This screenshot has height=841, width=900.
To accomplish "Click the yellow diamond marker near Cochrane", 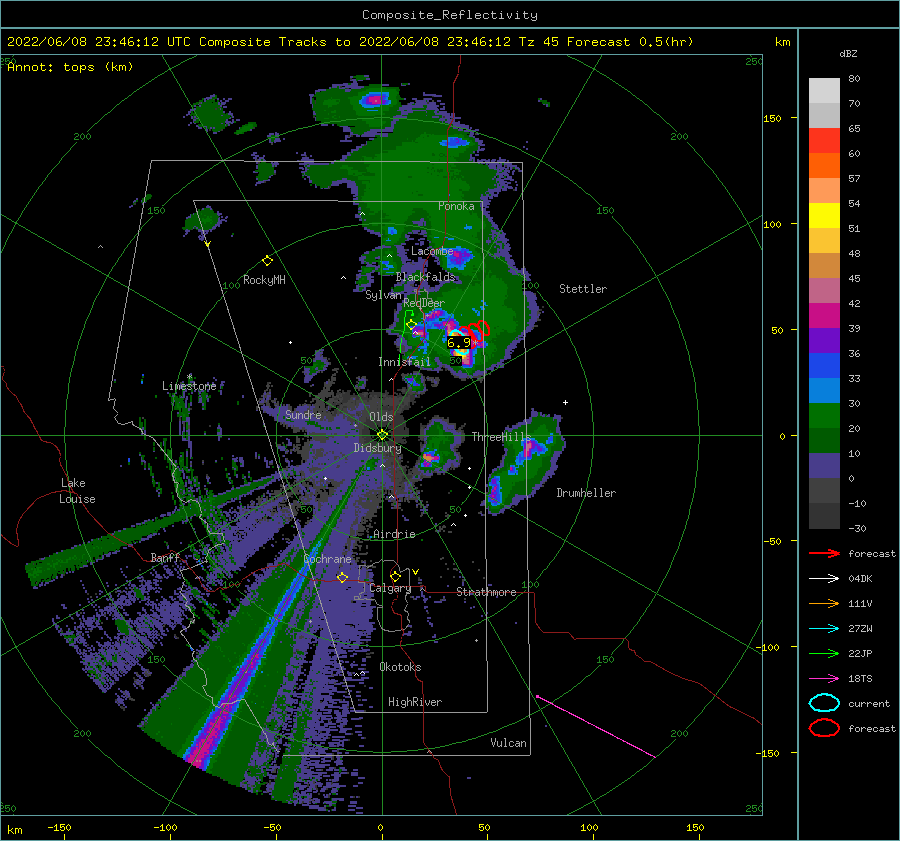I will [x=342, y=577].
